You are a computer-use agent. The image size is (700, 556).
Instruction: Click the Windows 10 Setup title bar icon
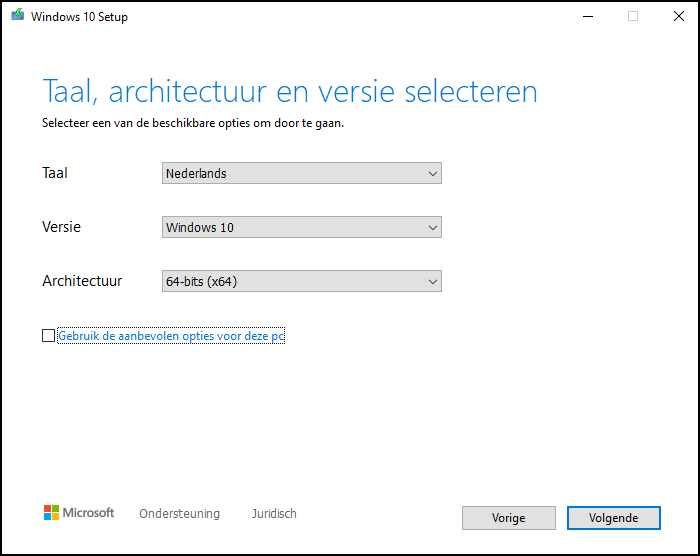point(18,15)
